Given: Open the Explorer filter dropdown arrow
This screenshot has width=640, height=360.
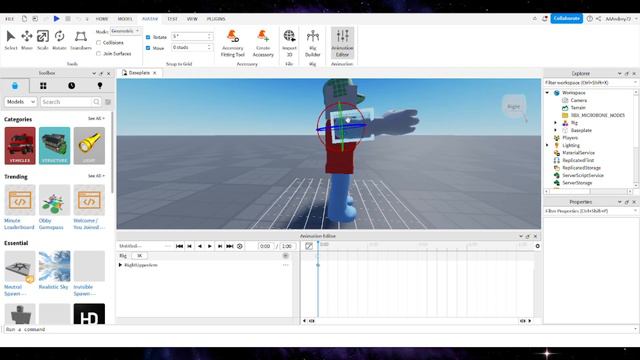Looking at the screenshot, I should [x=635, y=82].
